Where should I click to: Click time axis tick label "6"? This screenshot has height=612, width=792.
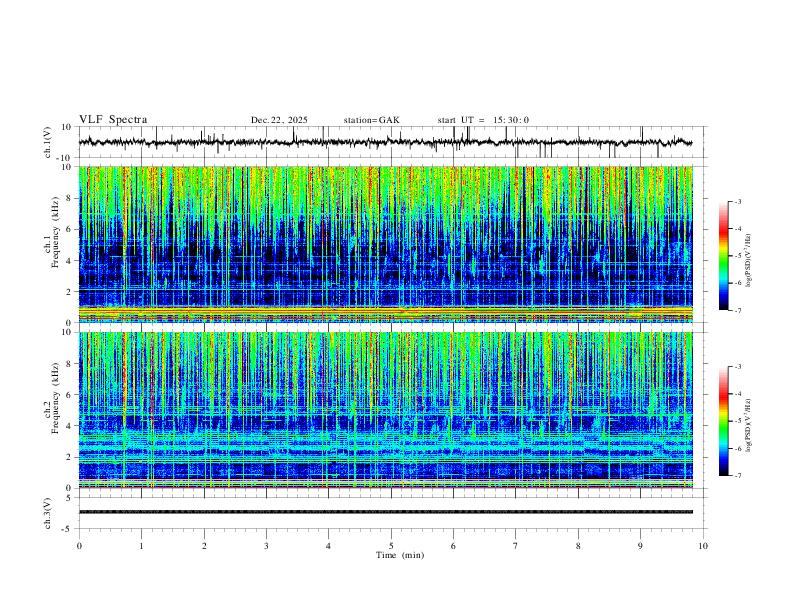click(453, 546)
